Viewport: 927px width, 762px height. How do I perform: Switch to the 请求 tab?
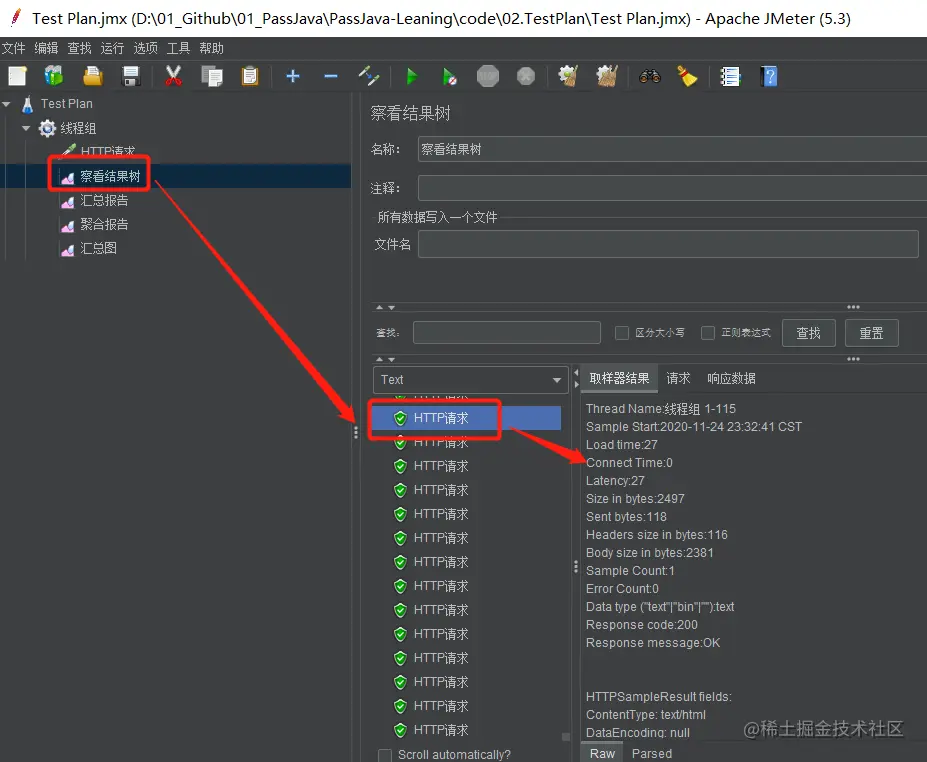[x=678, y=378]
